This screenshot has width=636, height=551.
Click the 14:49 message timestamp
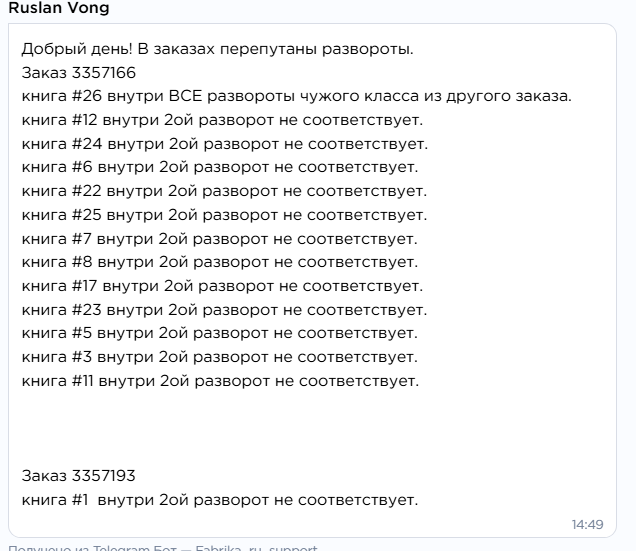pyautogui.click(x=587, y=525)
